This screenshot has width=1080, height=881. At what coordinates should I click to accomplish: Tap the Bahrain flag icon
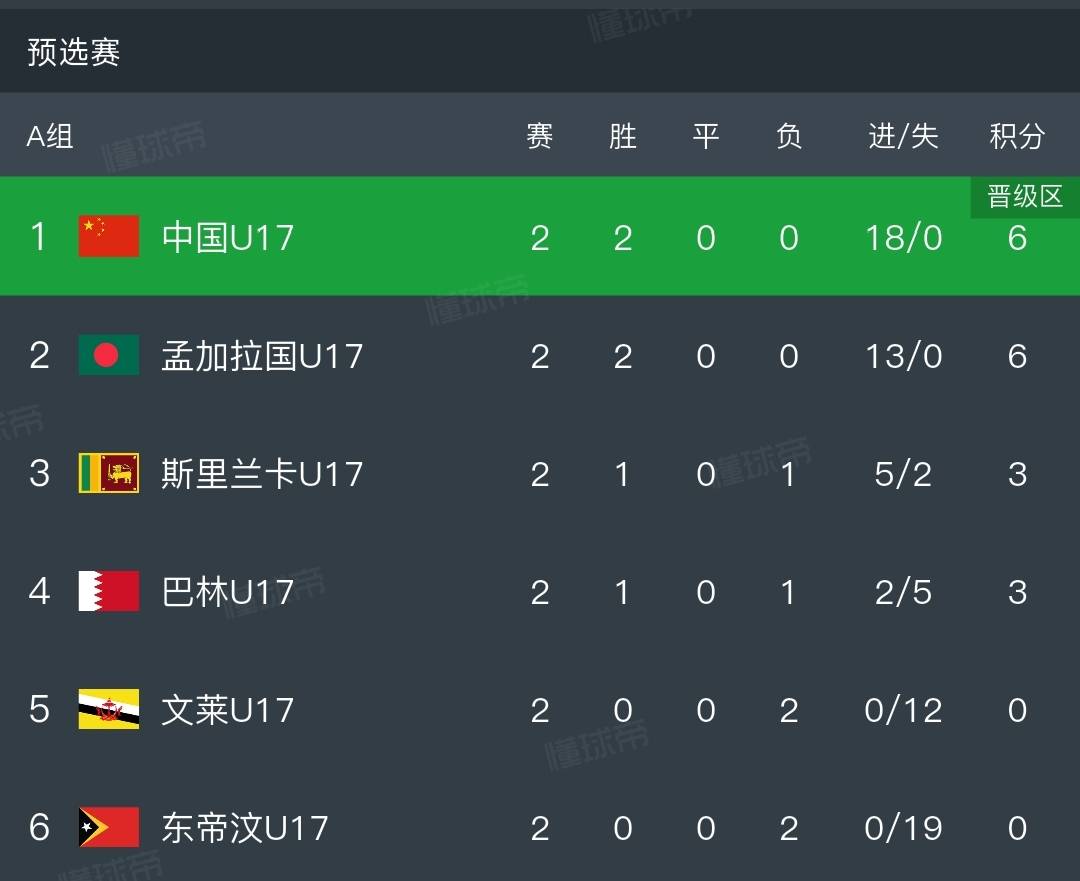coord(109,591)
